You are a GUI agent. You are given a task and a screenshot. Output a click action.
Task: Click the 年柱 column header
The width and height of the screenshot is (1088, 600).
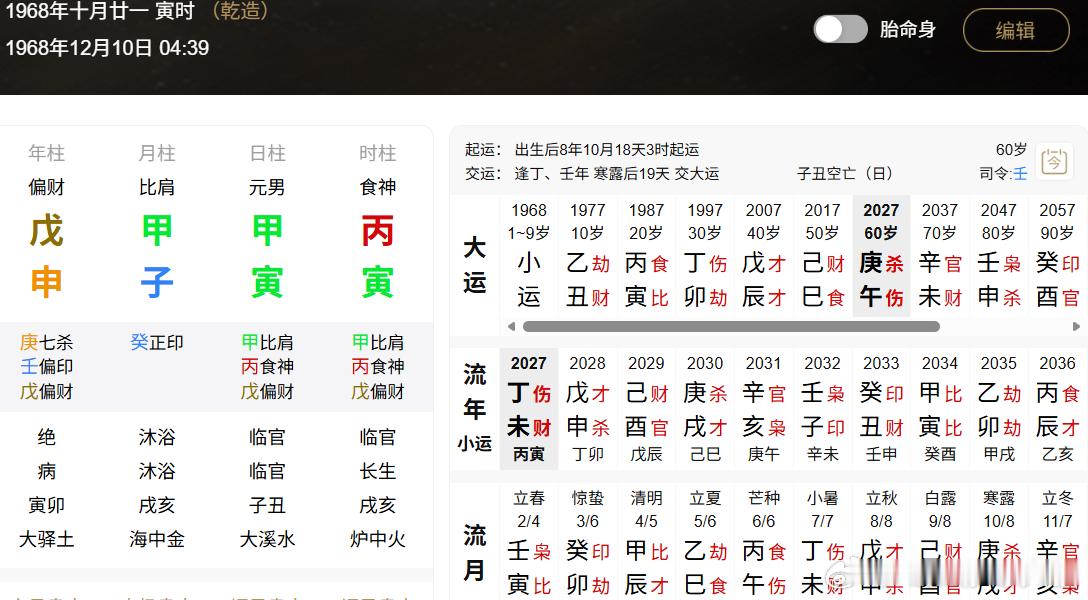pyautogui.click(x=46, y=153)
